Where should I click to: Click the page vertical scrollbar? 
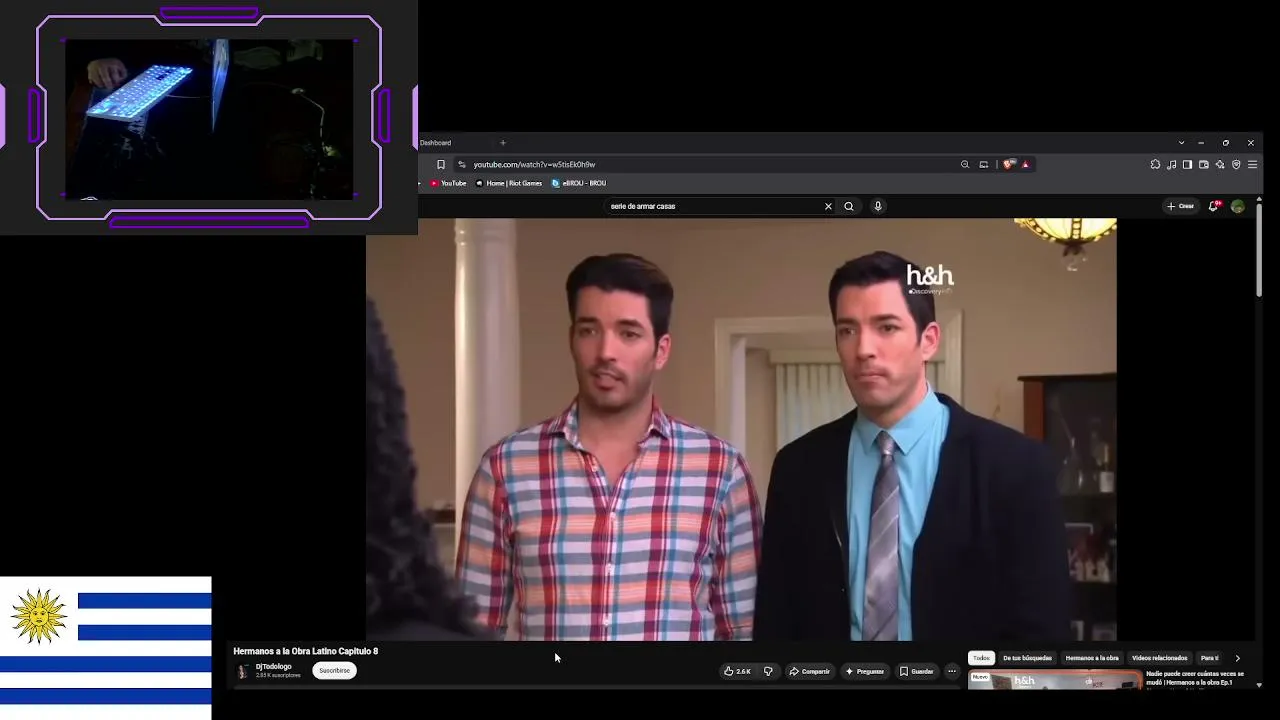point(1259,250)
